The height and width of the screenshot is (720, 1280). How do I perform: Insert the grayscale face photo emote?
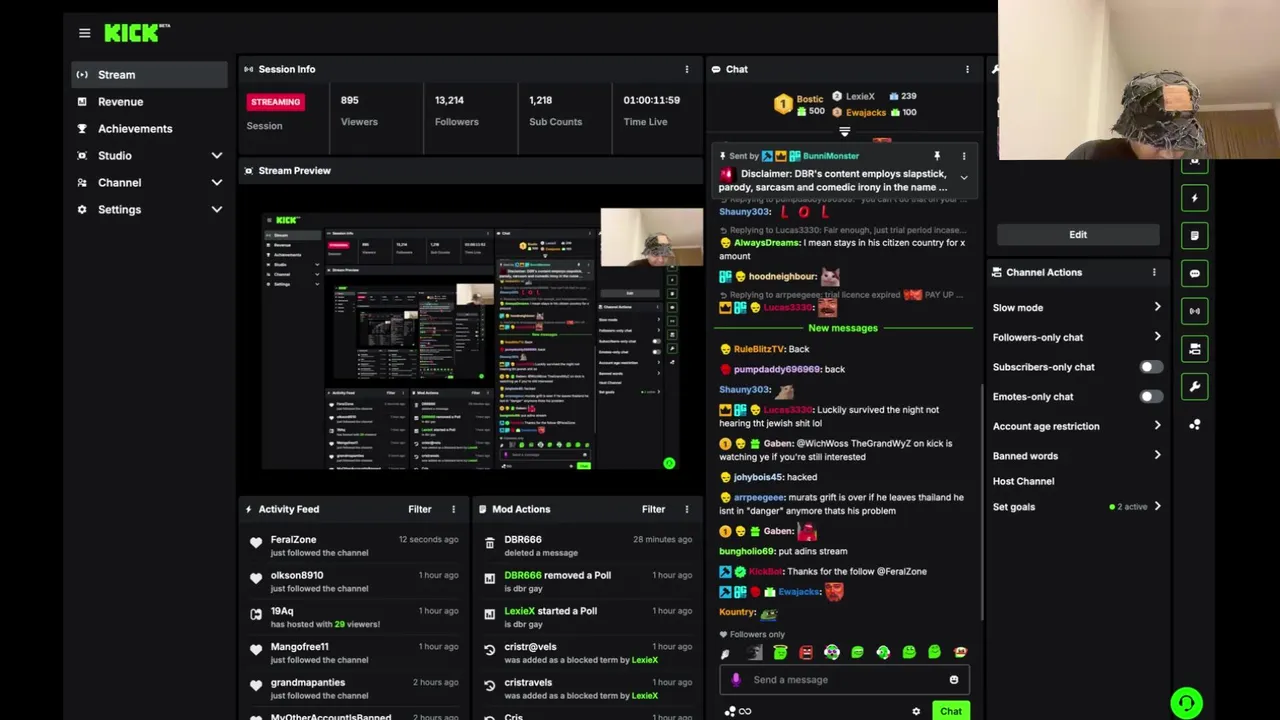click(754, 652)
